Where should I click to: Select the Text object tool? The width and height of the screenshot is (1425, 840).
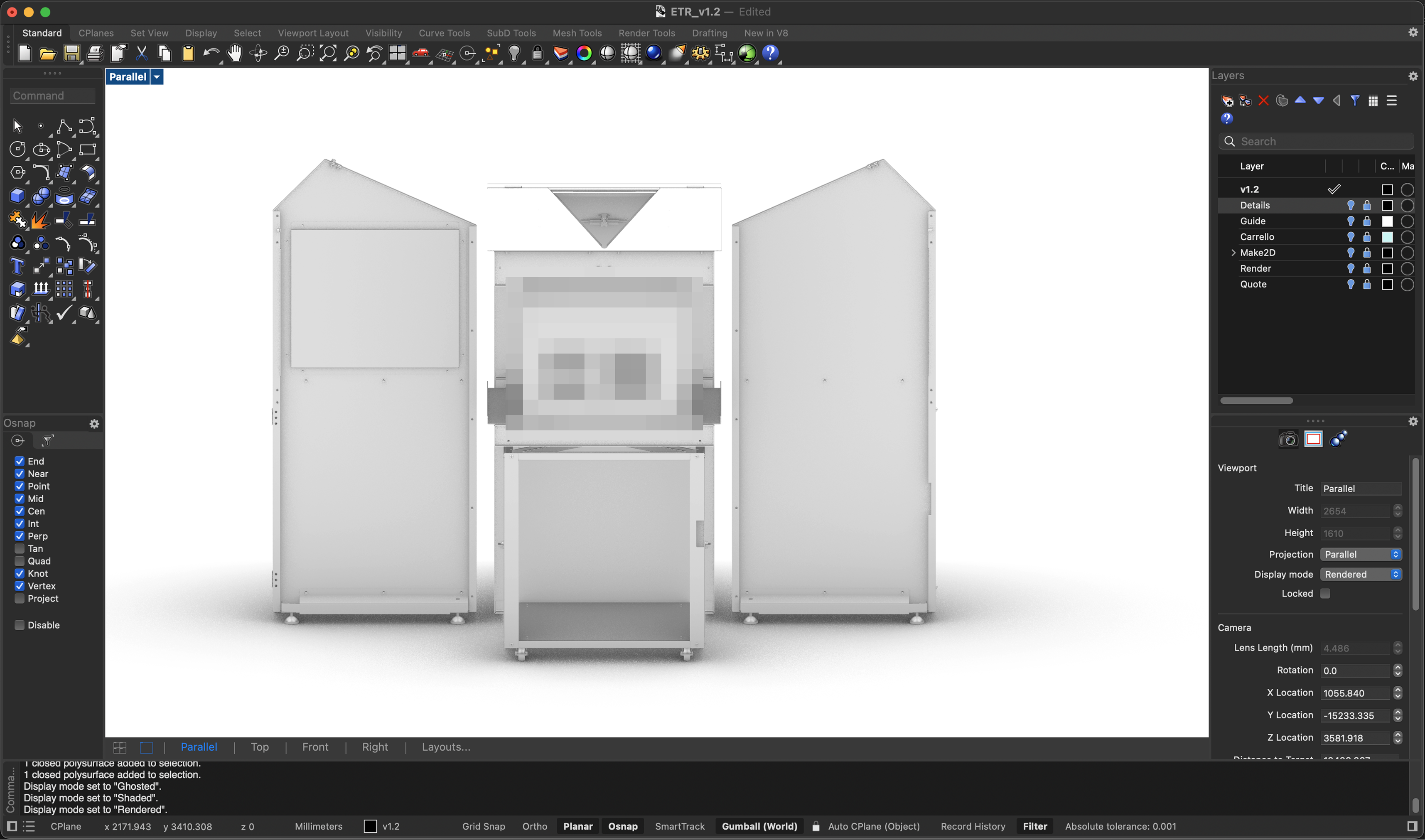(17, 266)
